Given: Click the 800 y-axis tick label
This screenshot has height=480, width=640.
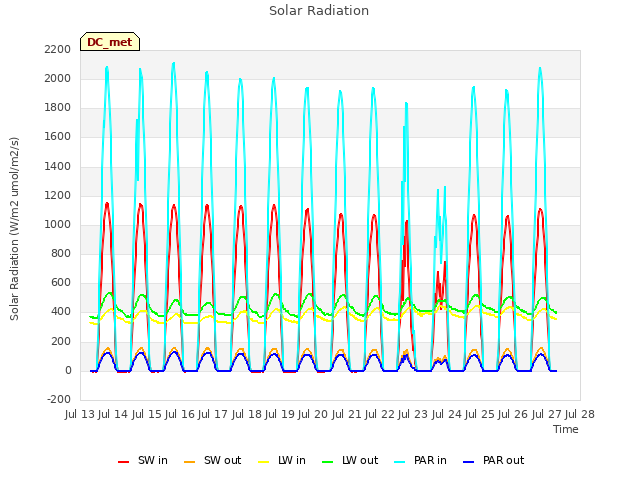Looking at the screenshot, I should click(x=61, y=254).
